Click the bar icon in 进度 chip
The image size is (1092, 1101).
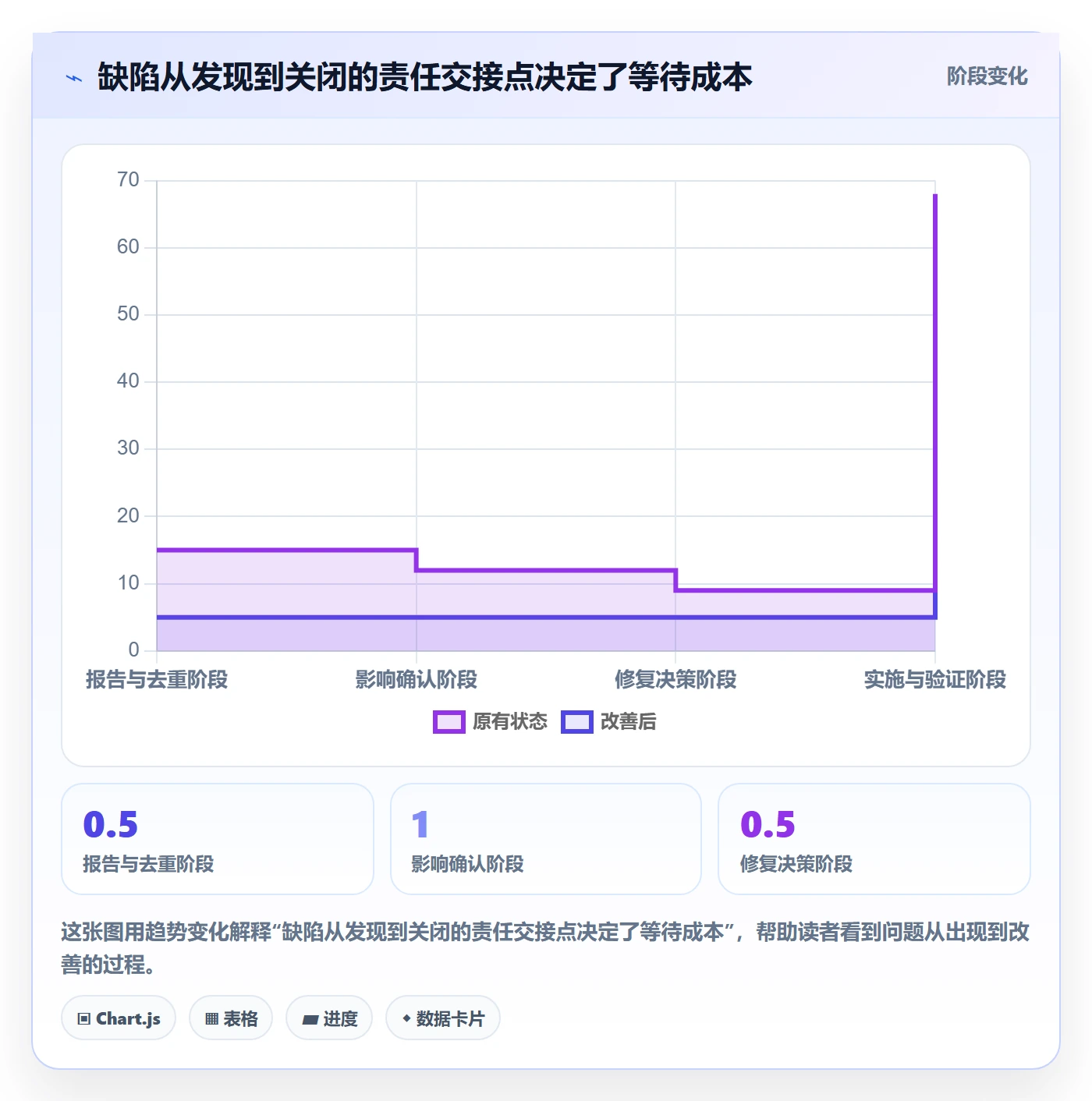click(x=310, y=1019)
